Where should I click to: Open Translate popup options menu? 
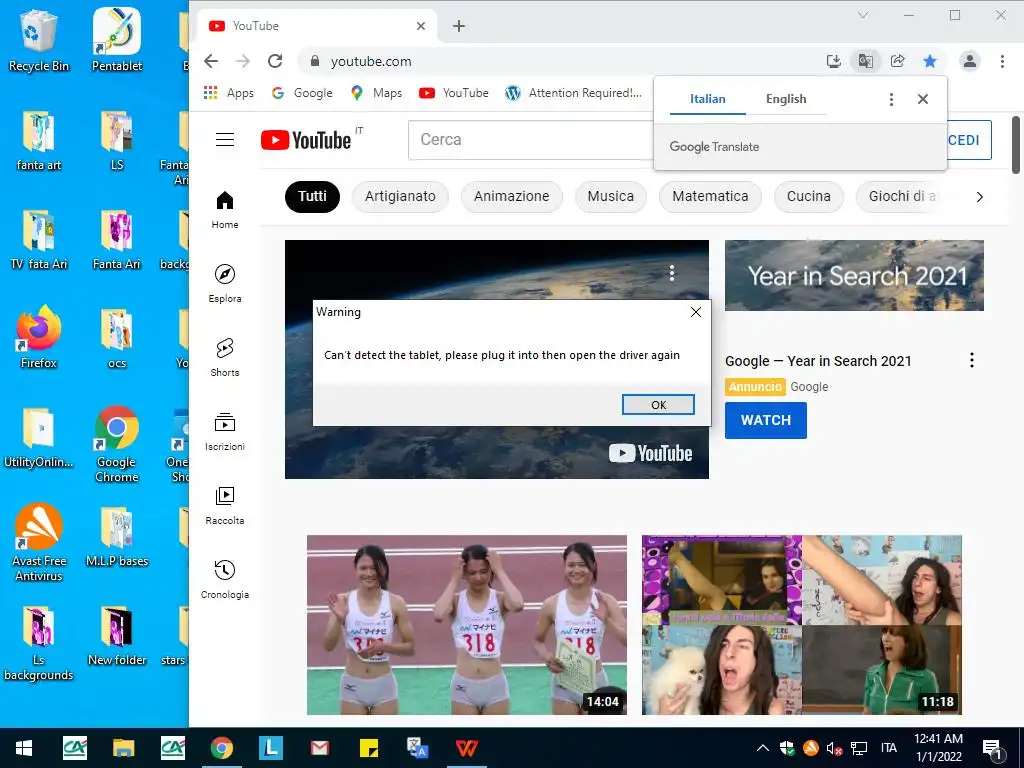pyautogui.click(x=891, y=99)
